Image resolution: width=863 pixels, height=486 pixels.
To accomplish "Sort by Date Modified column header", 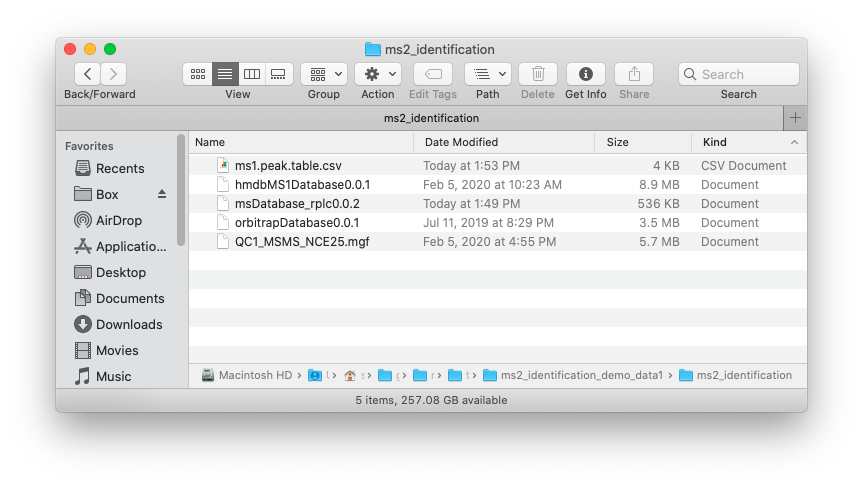I will 504,142.
